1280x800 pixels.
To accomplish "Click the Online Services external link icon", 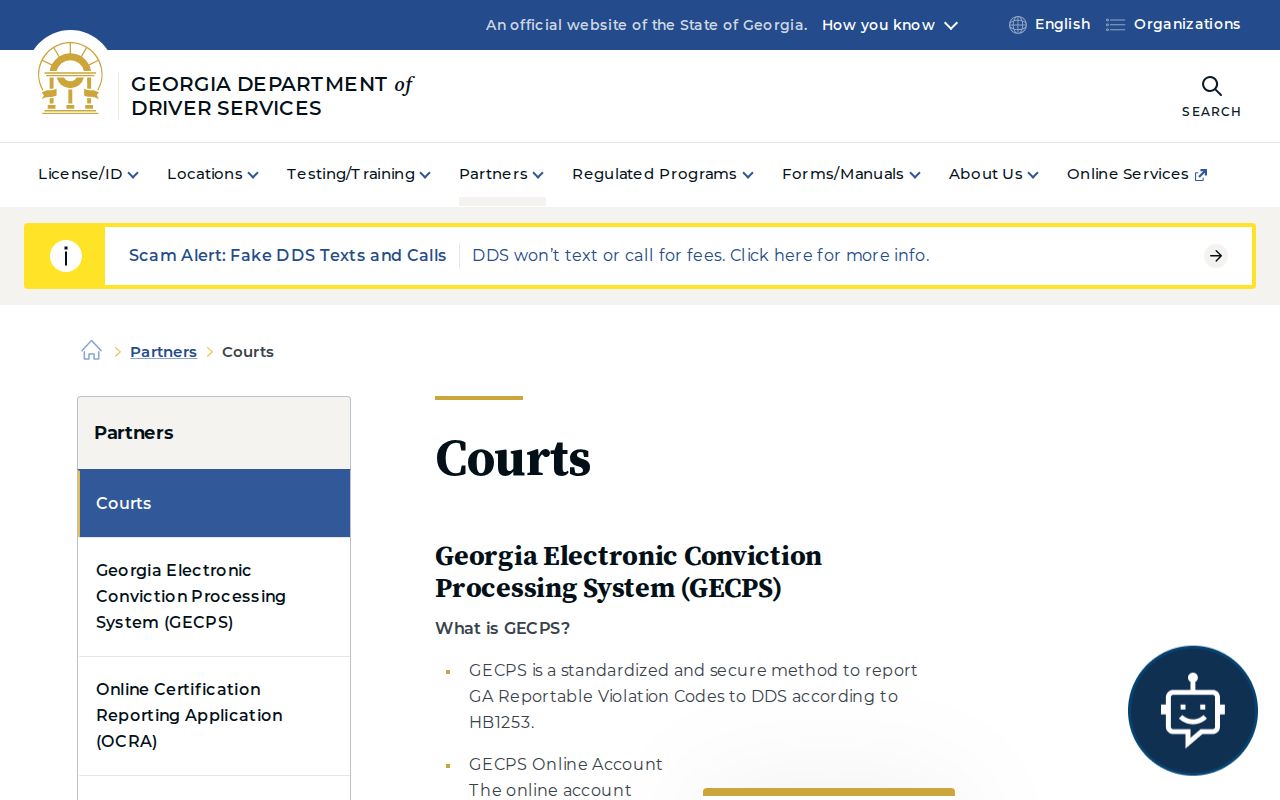I will coord(1201,175).
